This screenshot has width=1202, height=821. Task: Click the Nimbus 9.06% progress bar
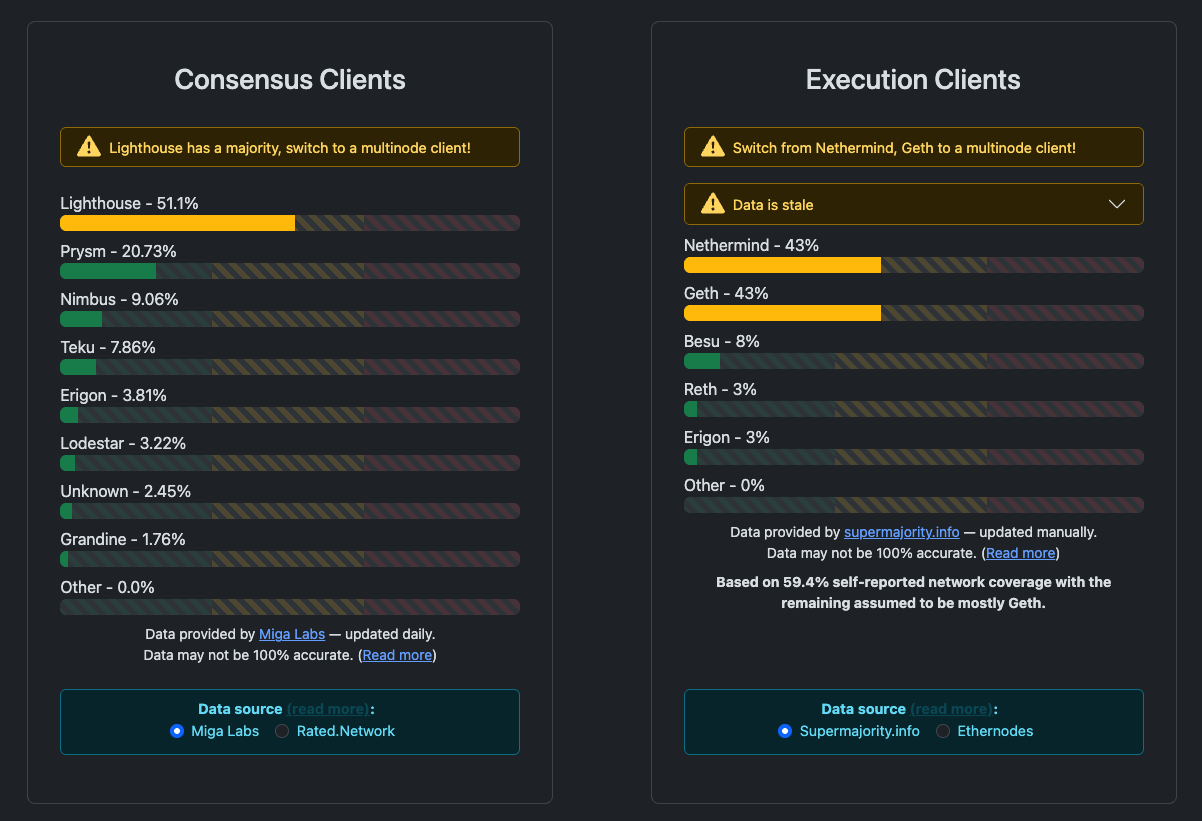point(290,319)
